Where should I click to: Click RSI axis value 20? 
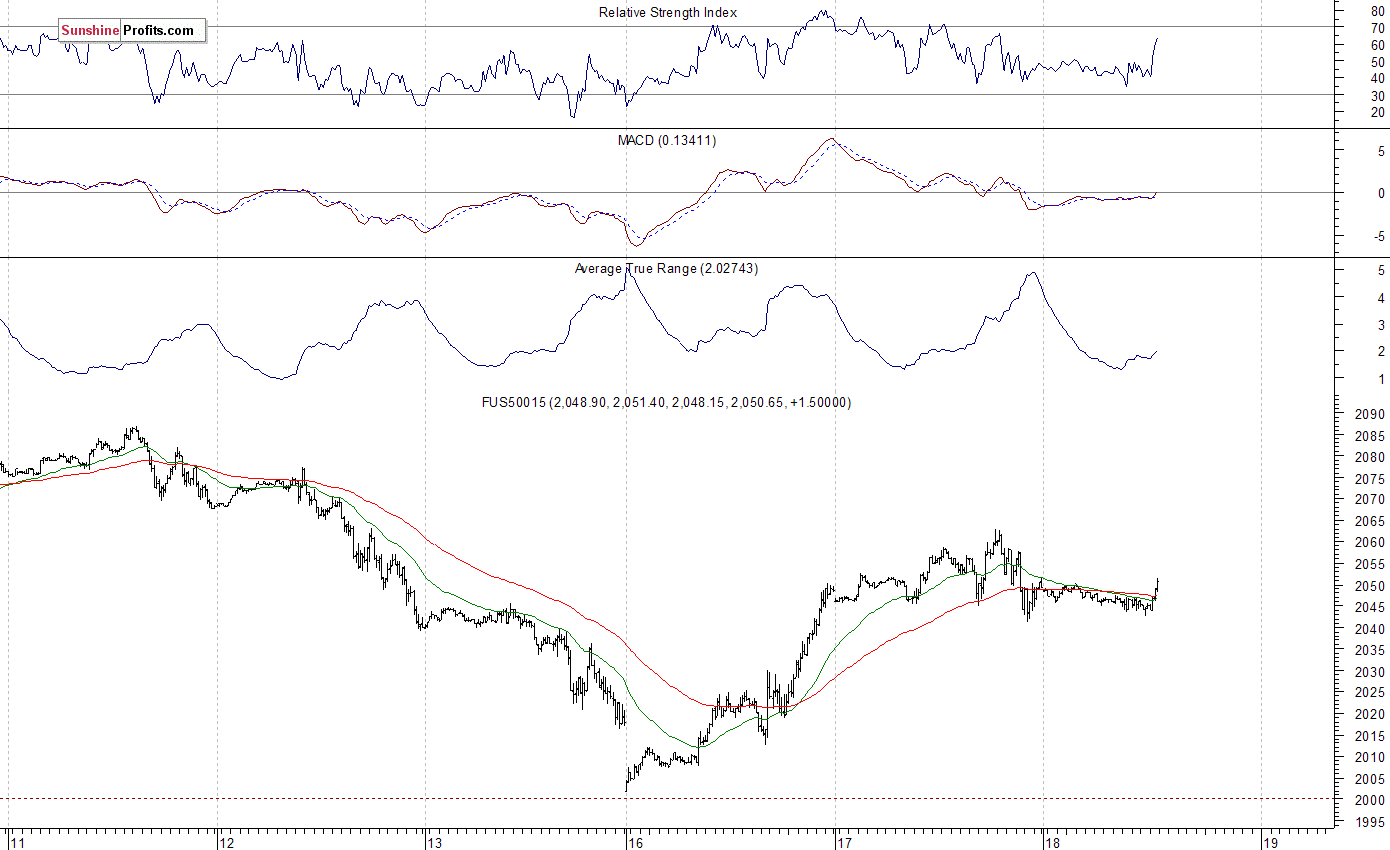(x=1378, y=113)
